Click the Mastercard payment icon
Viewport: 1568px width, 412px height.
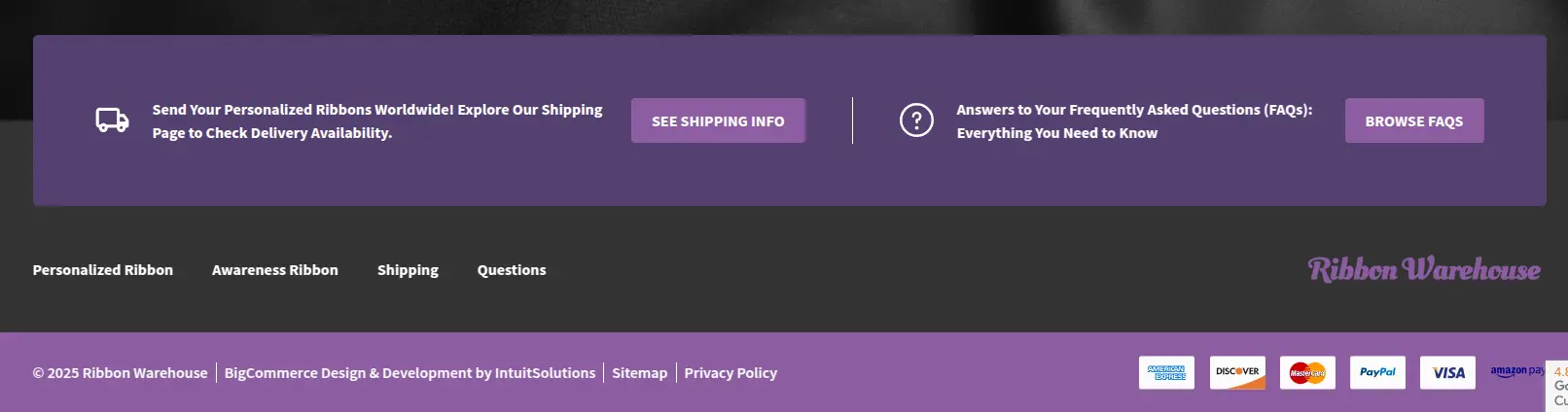coord(1307,372)
